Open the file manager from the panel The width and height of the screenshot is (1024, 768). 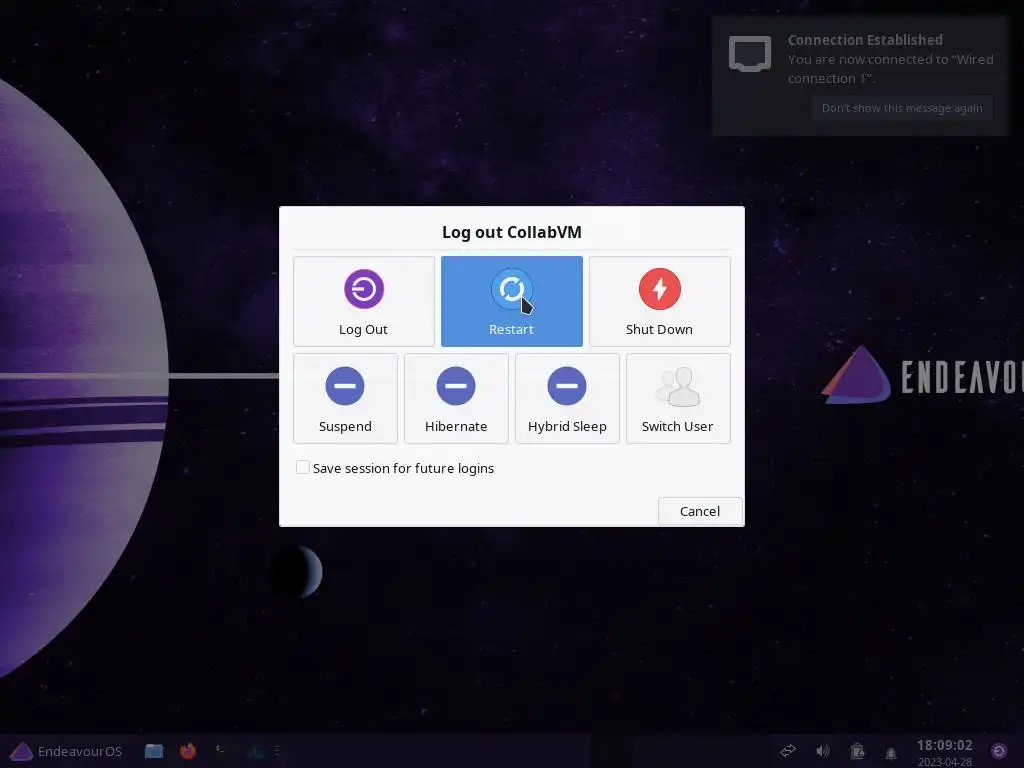click(154, 751)
